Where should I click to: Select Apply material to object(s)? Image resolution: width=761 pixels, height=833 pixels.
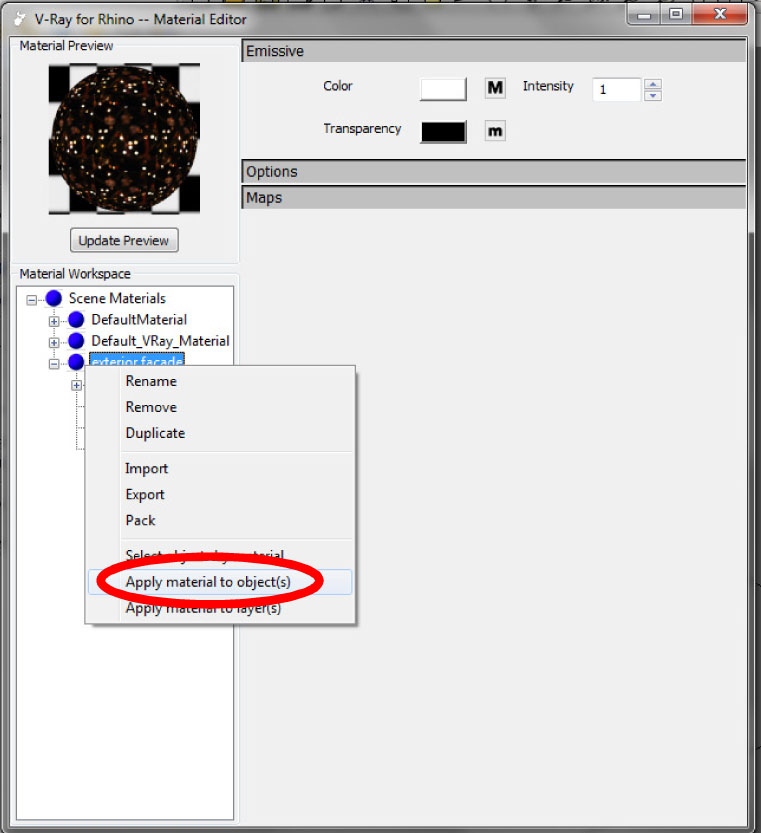pyautogui.click(x=220, y=582)
